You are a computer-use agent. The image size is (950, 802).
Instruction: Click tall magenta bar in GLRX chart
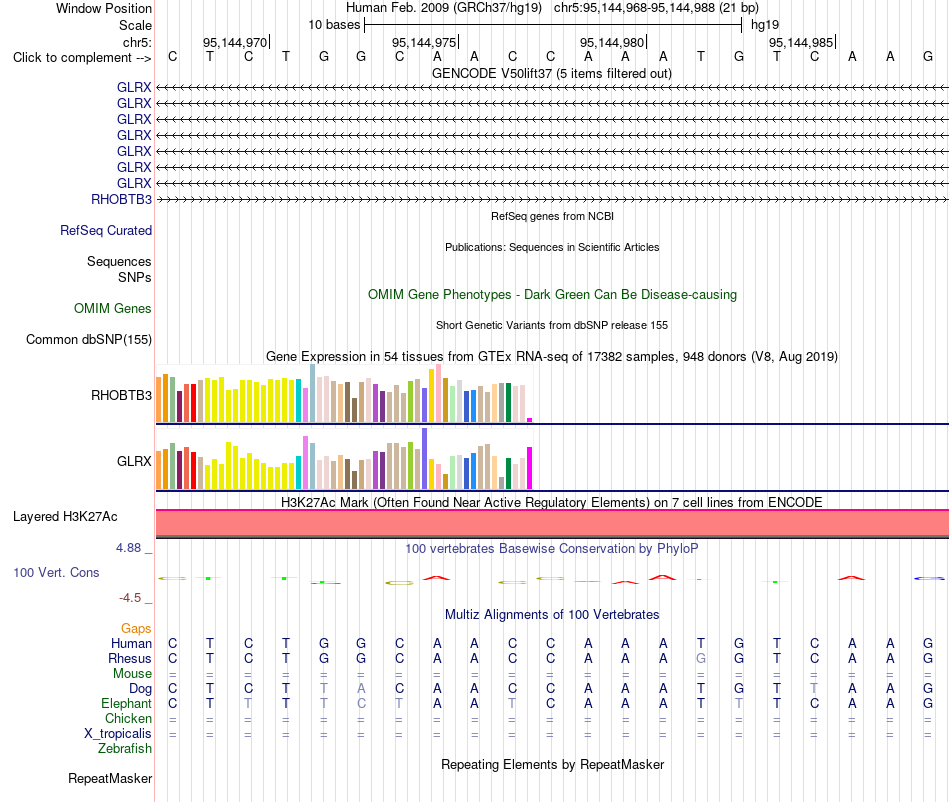click(530, 468)
